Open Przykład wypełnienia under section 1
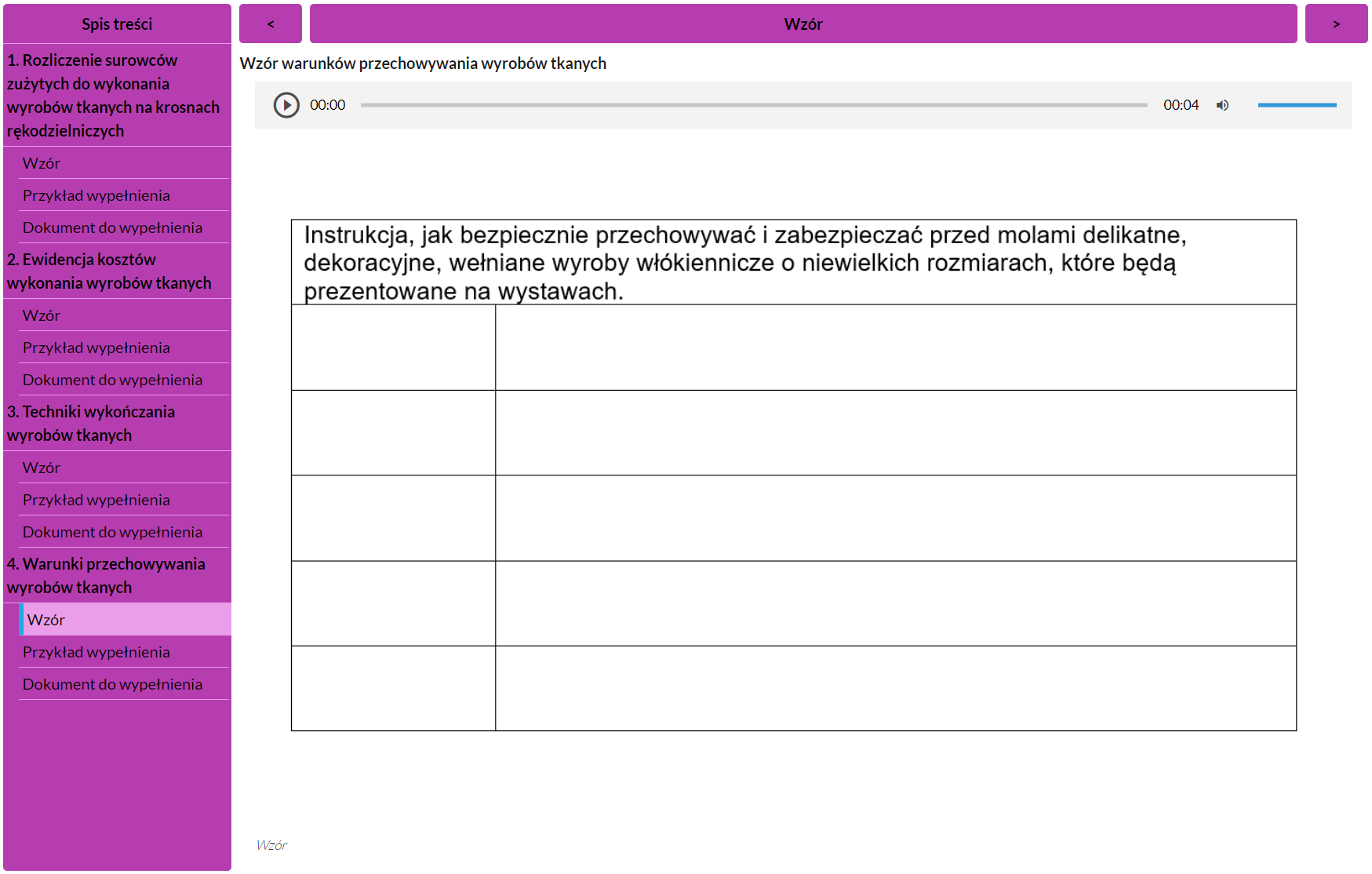Viewport: 1372px width, 874px height. pyautogui.click(x=96, y=195)
